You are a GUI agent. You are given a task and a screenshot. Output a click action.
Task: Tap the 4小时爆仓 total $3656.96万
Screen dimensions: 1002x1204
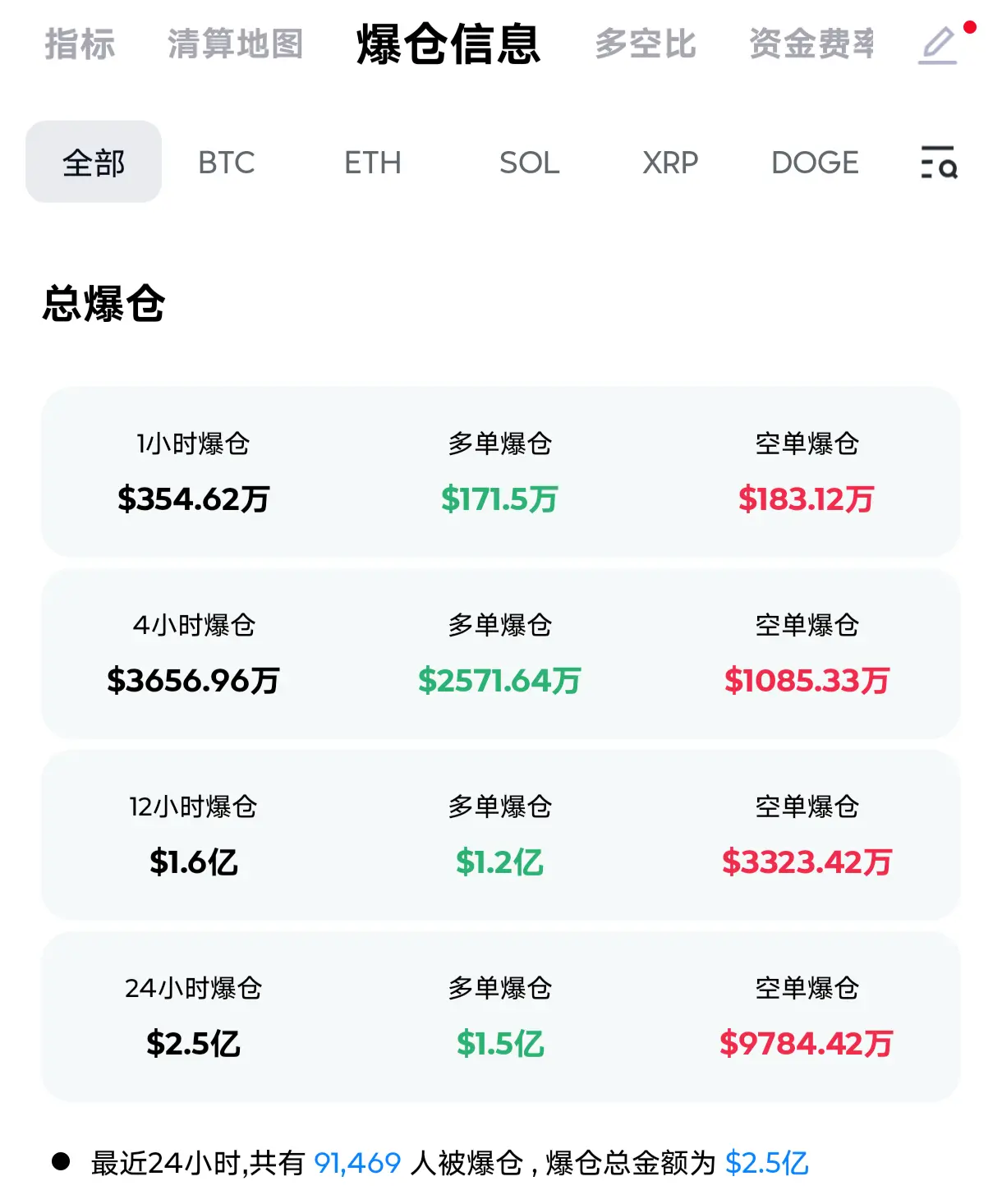(194, 680)
